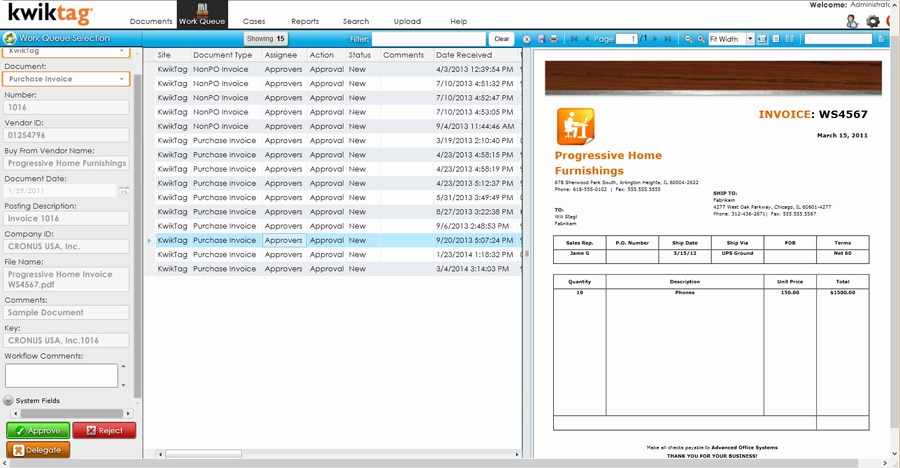Click the search go icon in viewer toolbar
This screenshot has height=468, width=900.
882,39
